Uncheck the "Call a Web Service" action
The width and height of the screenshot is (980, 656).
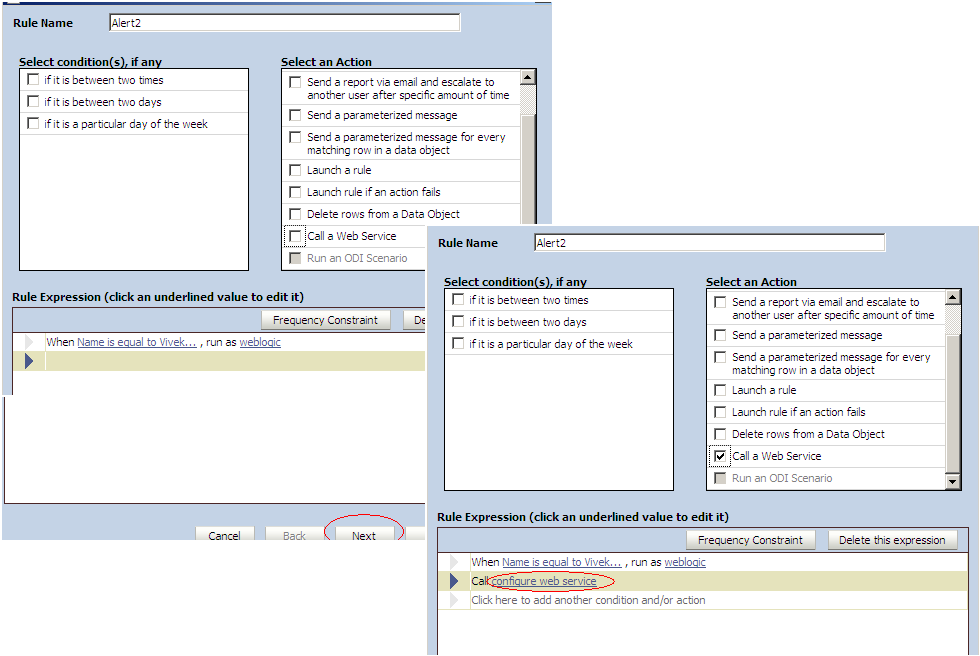coord(720,456)
